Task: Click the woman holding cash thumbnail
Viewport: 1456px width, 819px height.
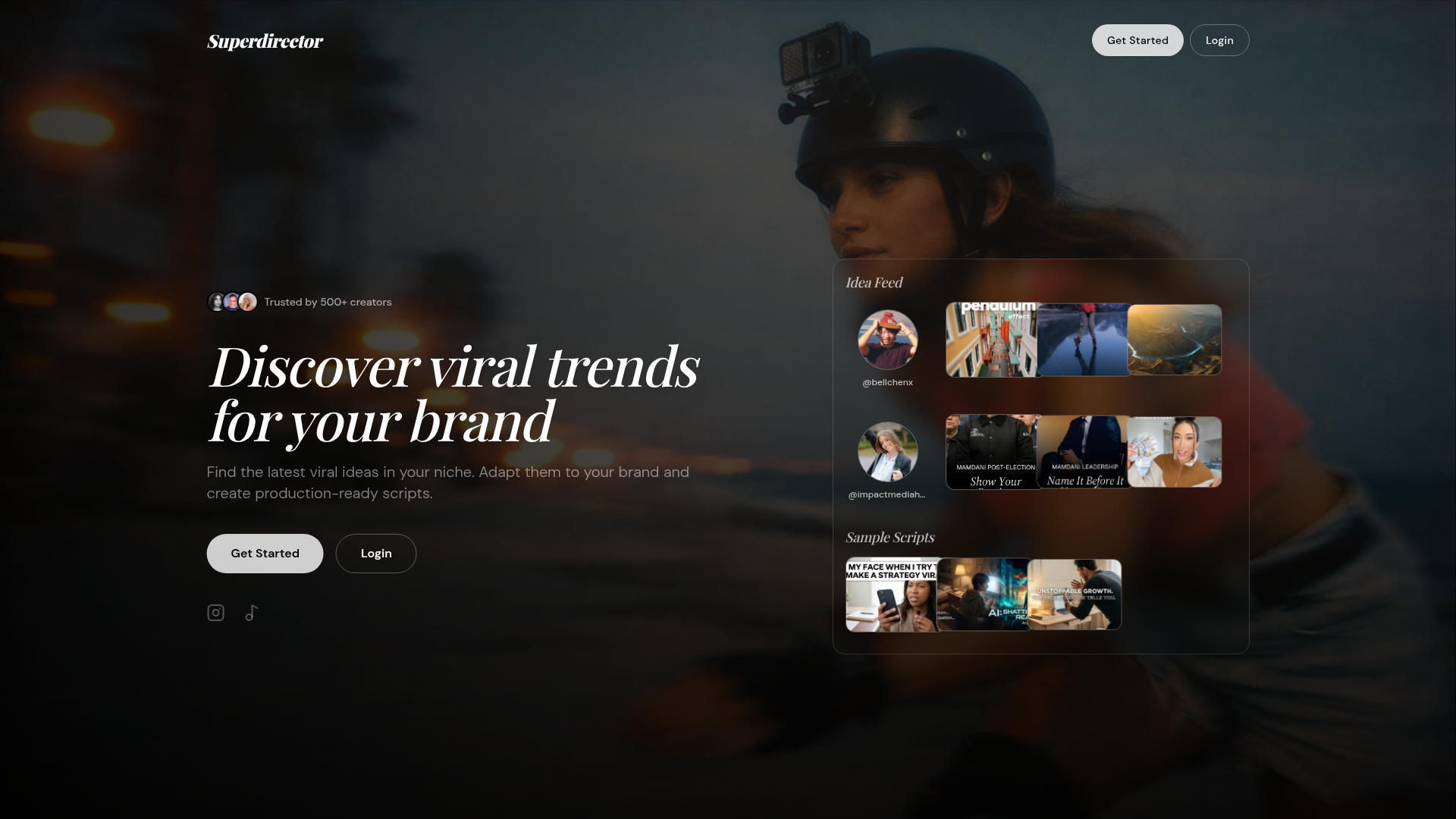Action: 1175,452
